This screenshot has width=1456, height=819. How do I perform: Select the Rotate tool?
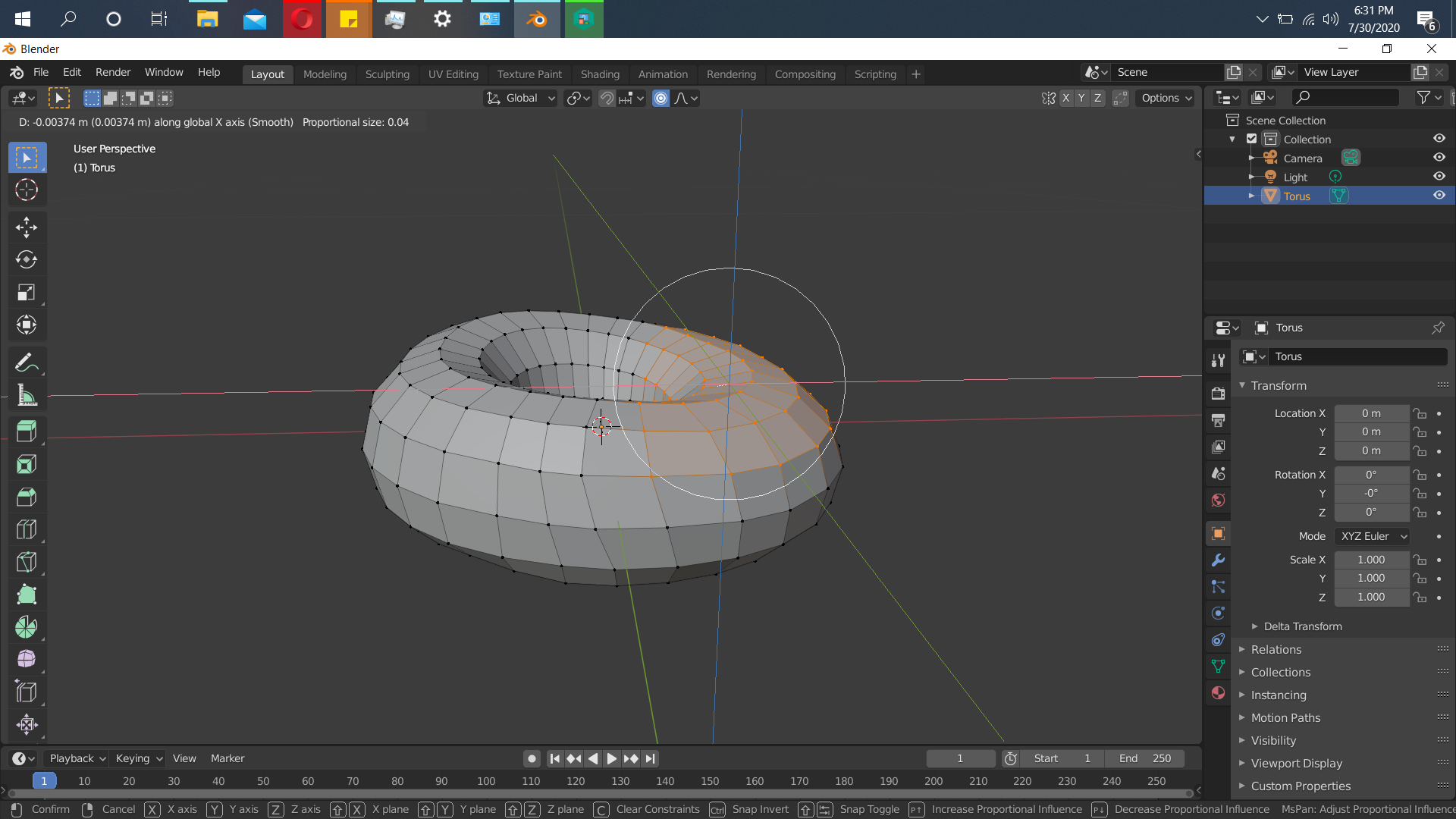(x=27, y=260)
